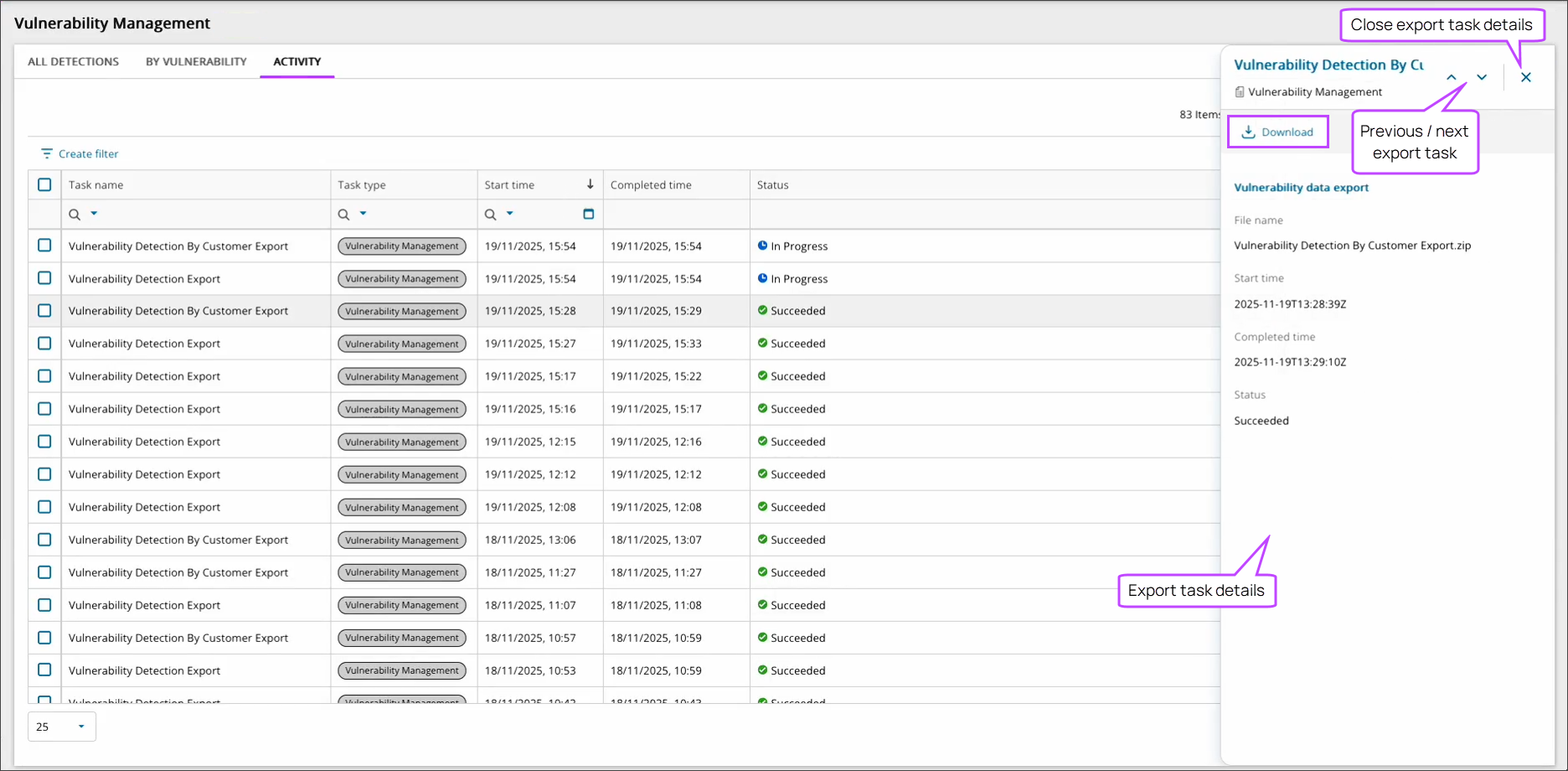Download the export file
The width and height of the screenshot is (1568, 771).
[x=1277, y=132]
